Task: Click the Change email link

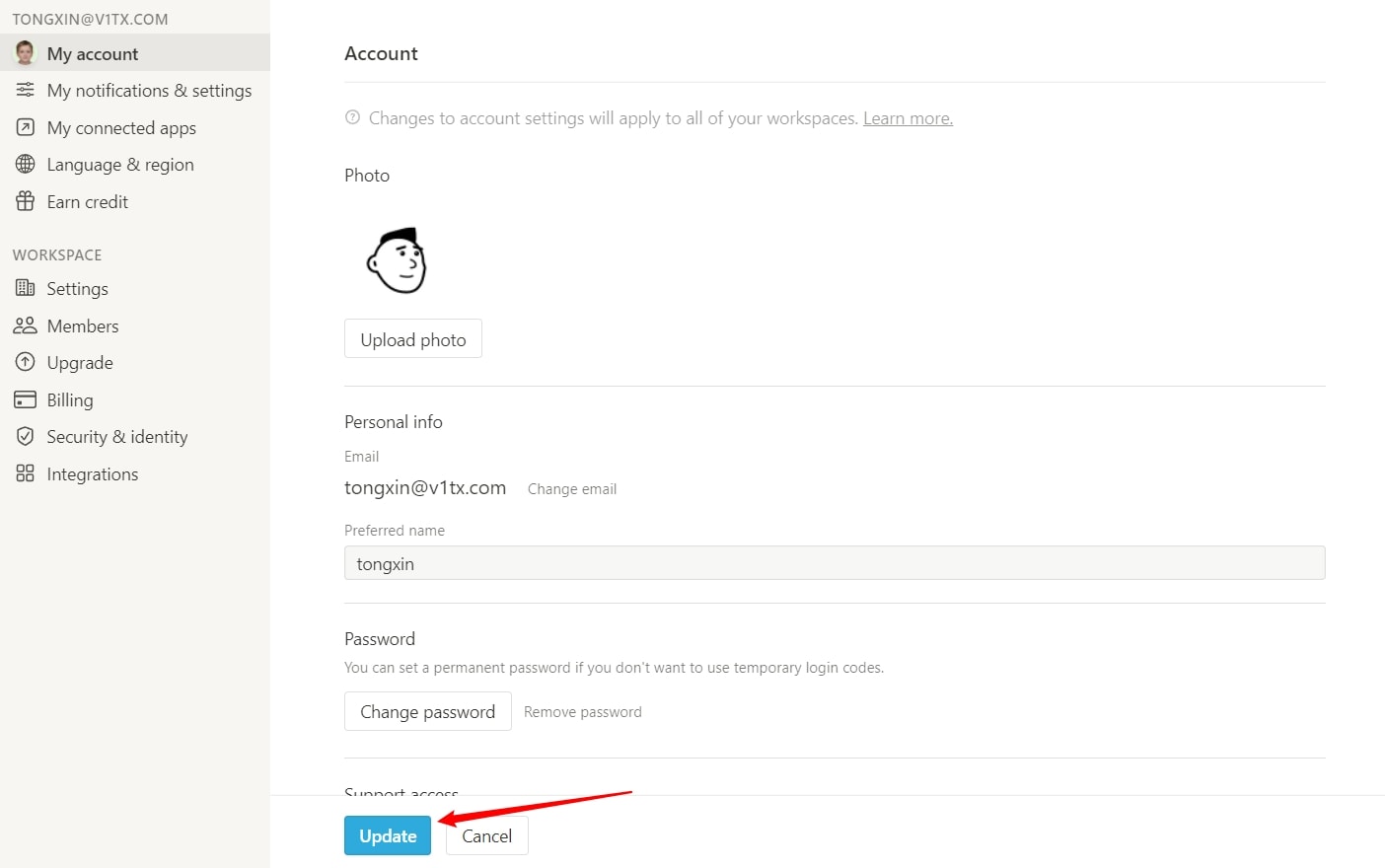Action: click(x=572, y=489)
